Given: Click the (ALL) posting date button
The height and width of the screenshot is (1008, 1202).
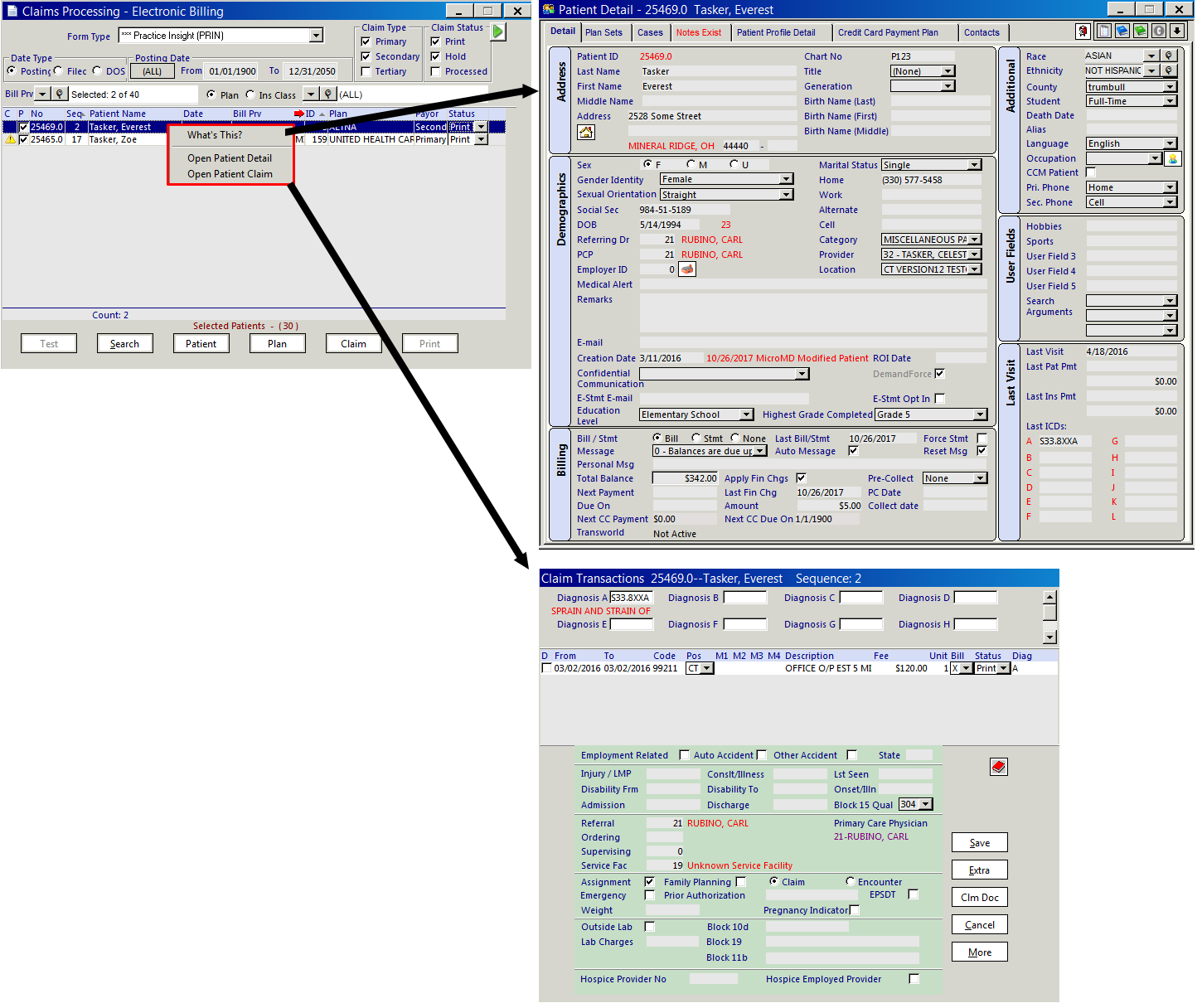Looking at the screenshot, I should click(x=153, y=71).
